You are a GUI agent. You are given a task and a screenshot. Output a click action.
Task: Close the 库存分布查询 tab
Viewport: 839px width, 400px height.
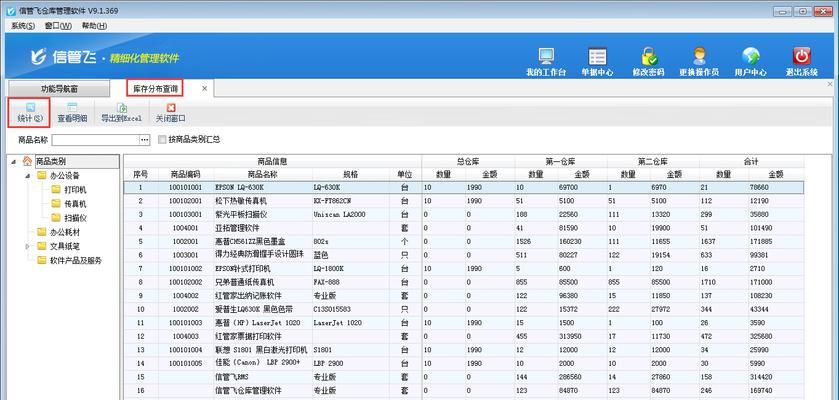tap(204, 88)
